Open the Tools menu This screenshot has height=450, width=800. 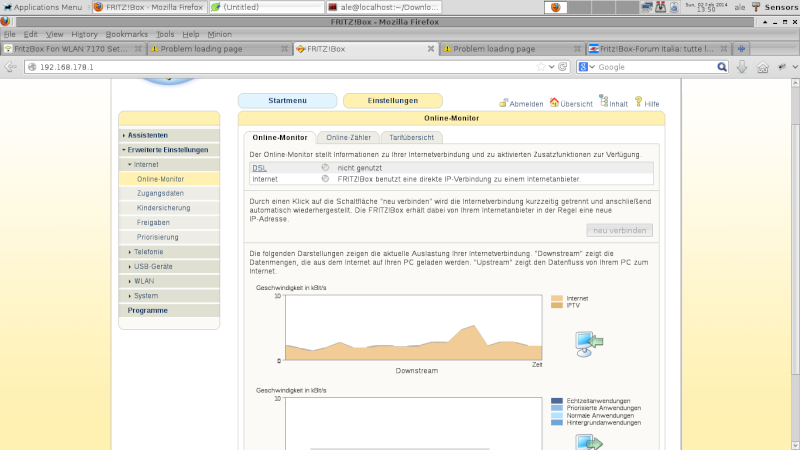165,34
